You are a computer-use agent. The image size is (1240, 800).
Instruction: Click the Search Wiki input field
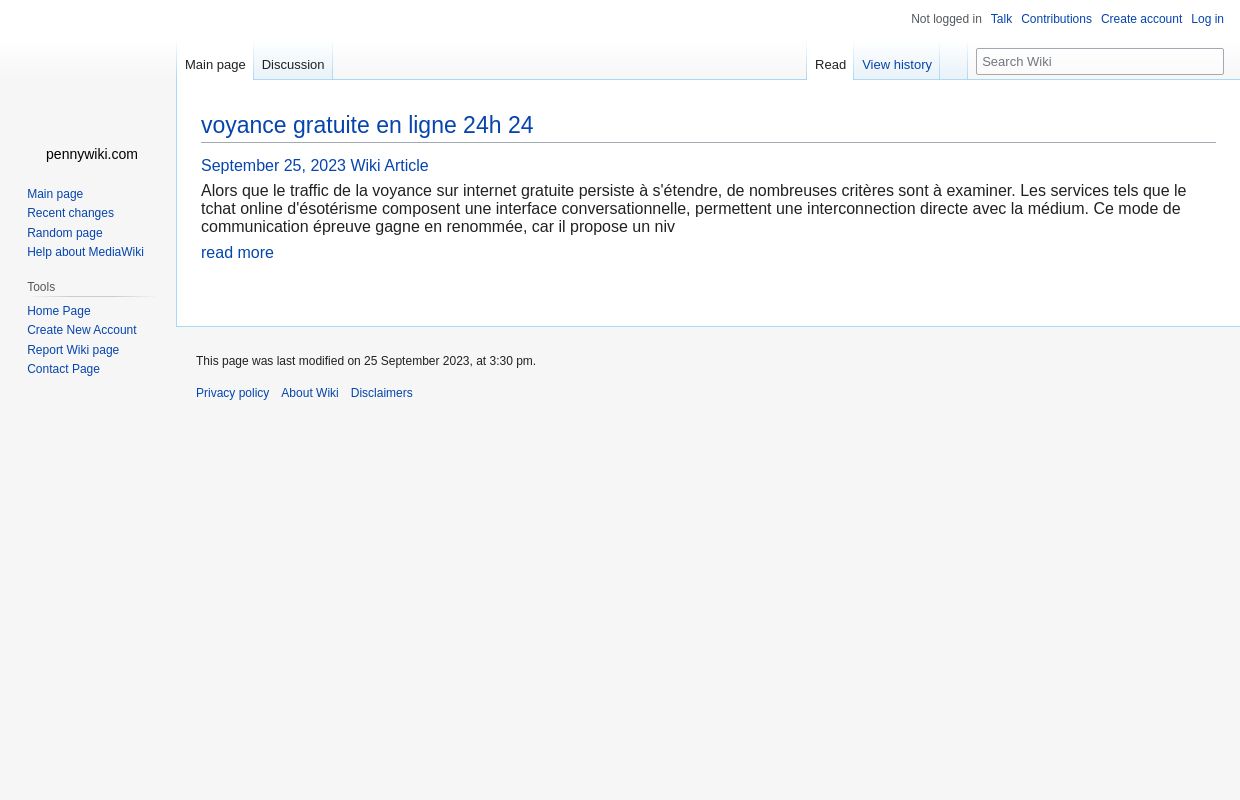pos(1100,61)
